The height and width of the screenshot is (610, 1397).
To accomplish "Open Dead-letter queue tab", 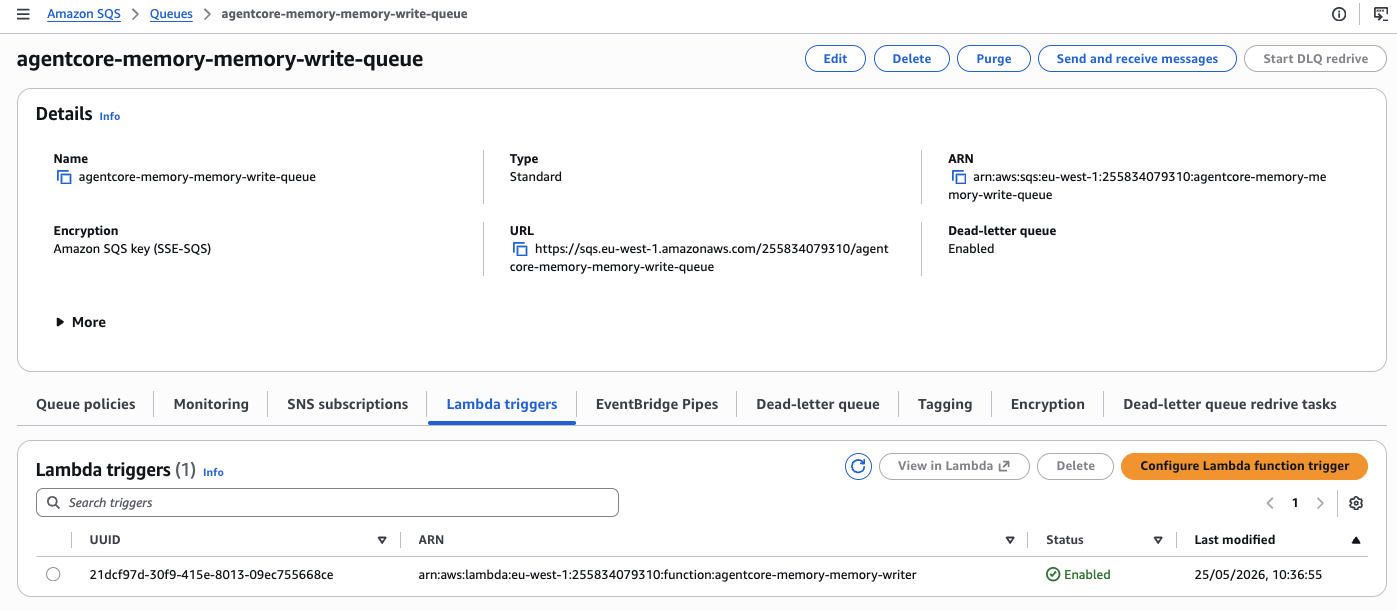I will [818, 404].
